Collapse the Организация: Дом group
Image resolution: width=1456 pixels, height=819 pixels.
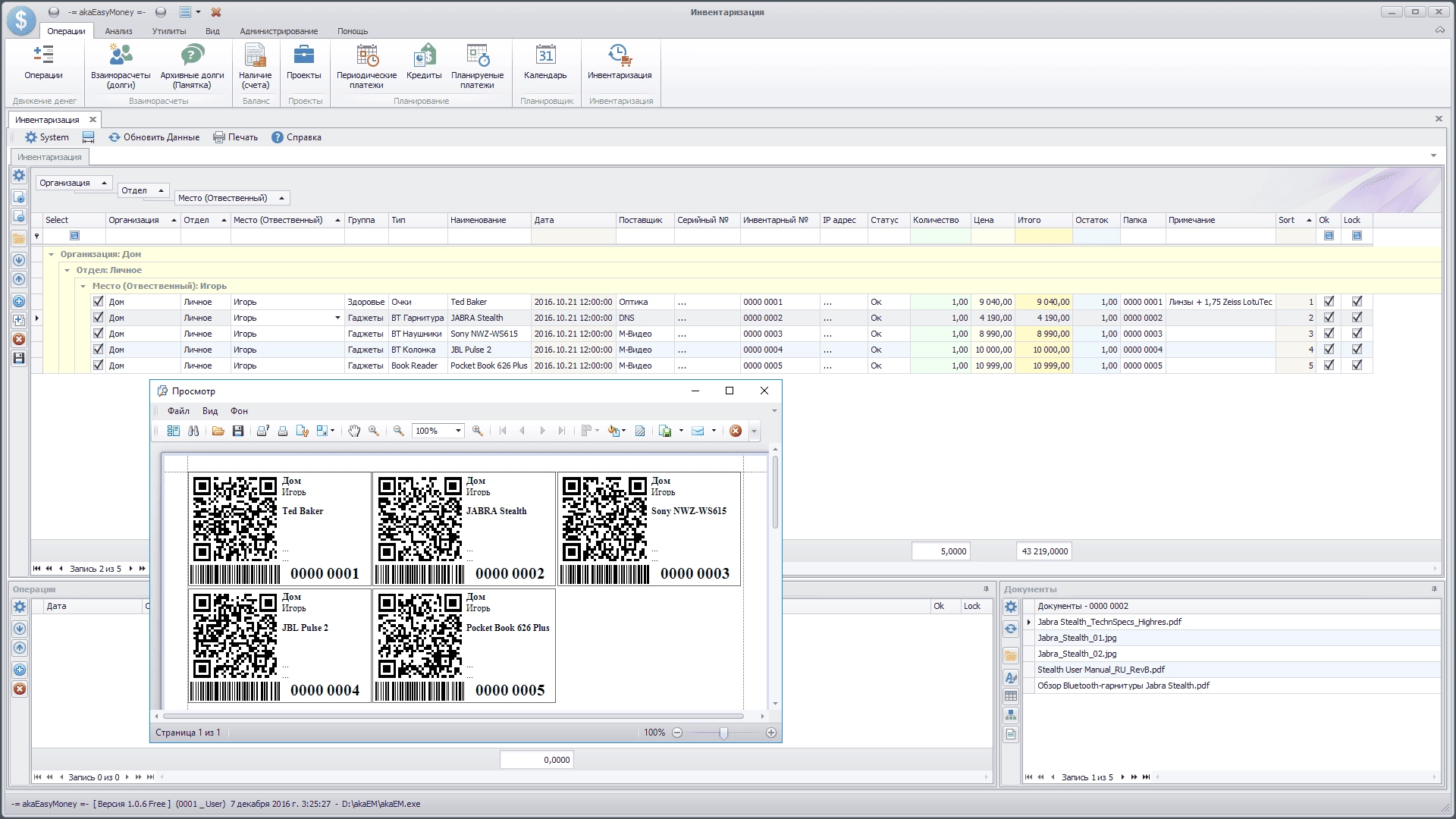(52, 254)
